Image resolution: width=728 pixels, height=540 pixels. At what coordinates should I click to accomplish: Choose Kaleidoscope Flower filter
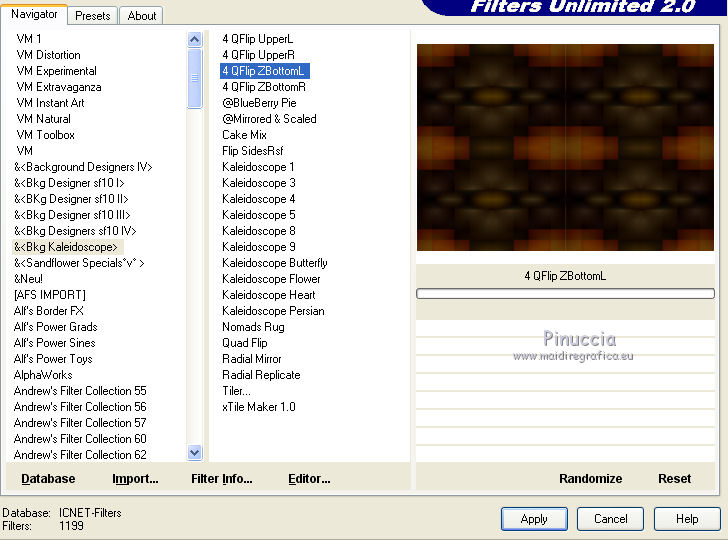tap(271, 279)
